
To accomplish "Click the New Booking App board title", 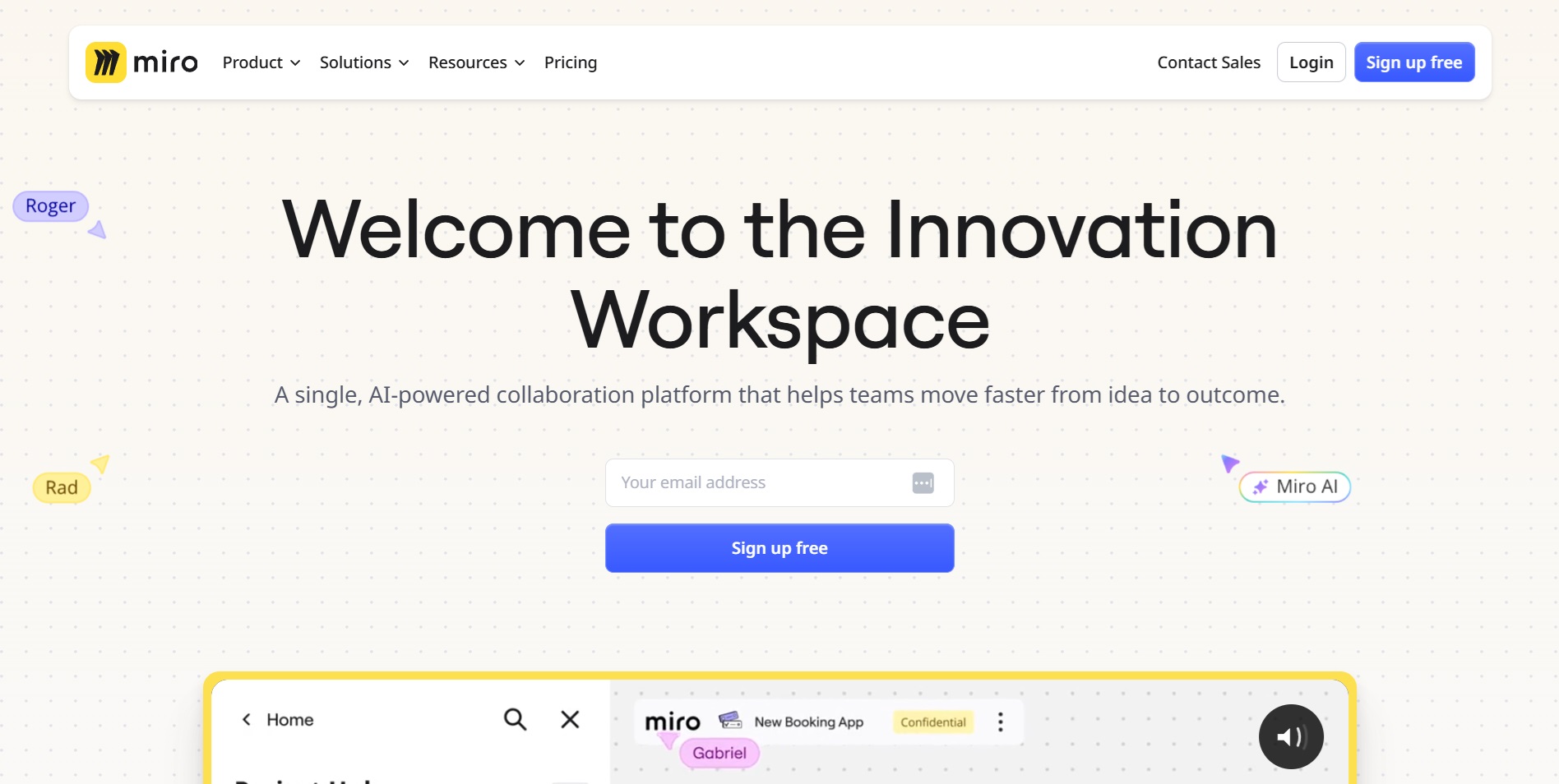I will [809, 722].
